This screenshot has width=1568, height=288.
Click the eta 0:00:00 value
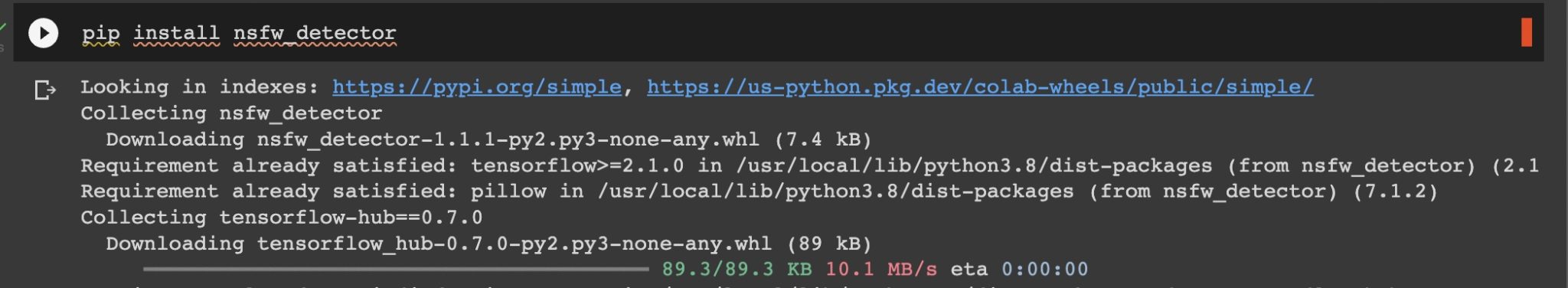(x=1044, y=269)
